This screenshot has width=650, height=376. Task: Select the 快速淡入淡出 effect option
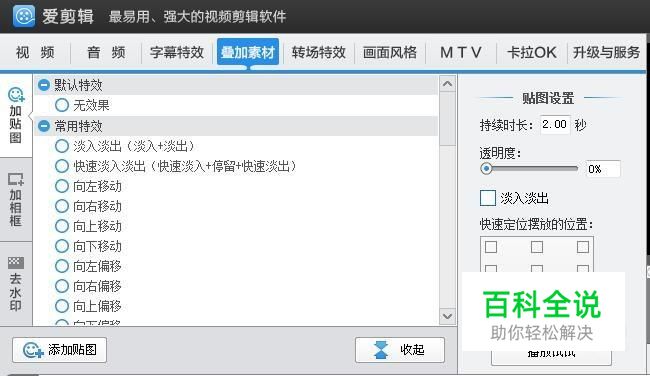[62, 166]
